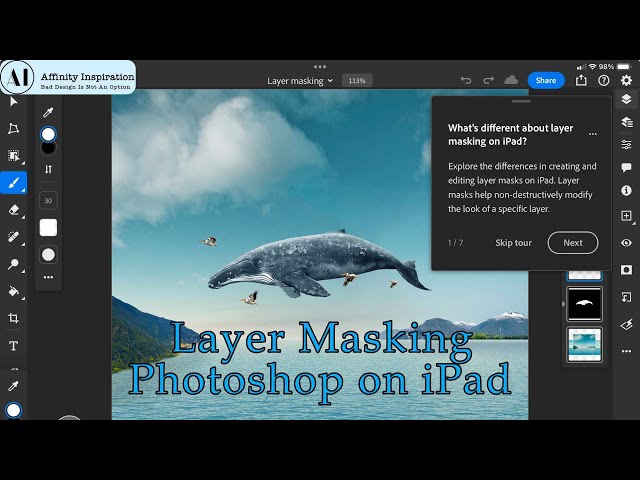This screenshot has height=480, width=640.
Task: Adjust brush size value 30
Action: (x=48, y=200)
